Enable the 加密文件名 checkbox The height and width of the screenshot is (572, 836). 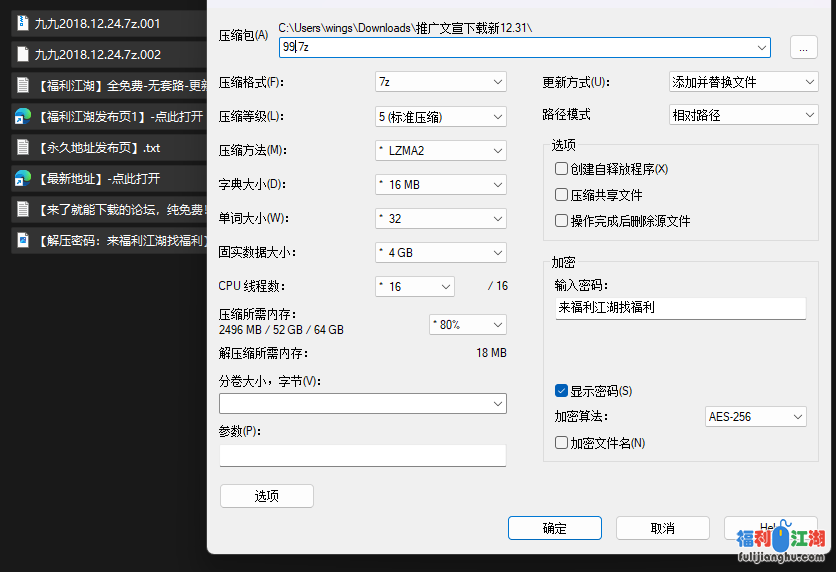(562, 443)
